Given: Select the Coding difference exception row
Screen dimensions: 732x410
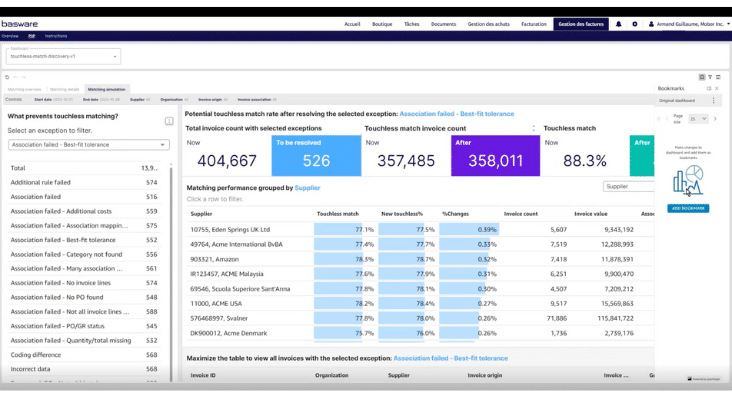Looking at the screenshot, I should (x=36, y=354).
